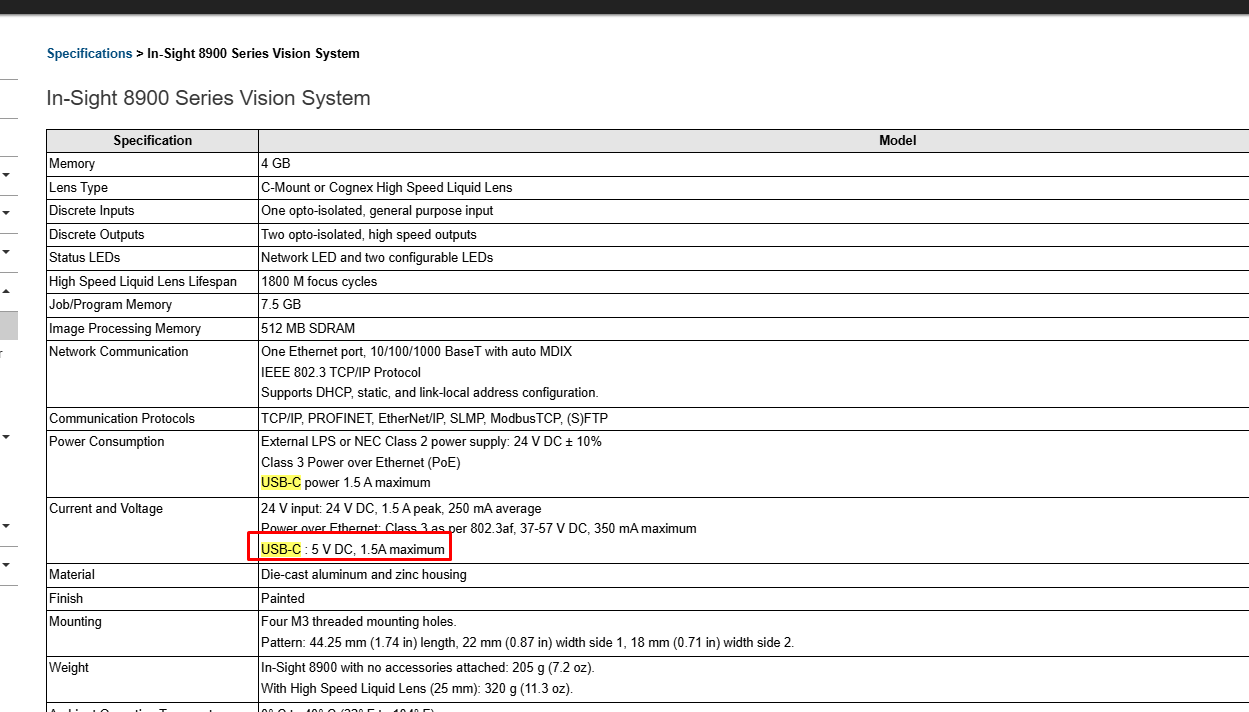The height and width of the screenshot is (712, 1249).
Task: Select the 'Power Consumption' cell
Action: point(152,463)
